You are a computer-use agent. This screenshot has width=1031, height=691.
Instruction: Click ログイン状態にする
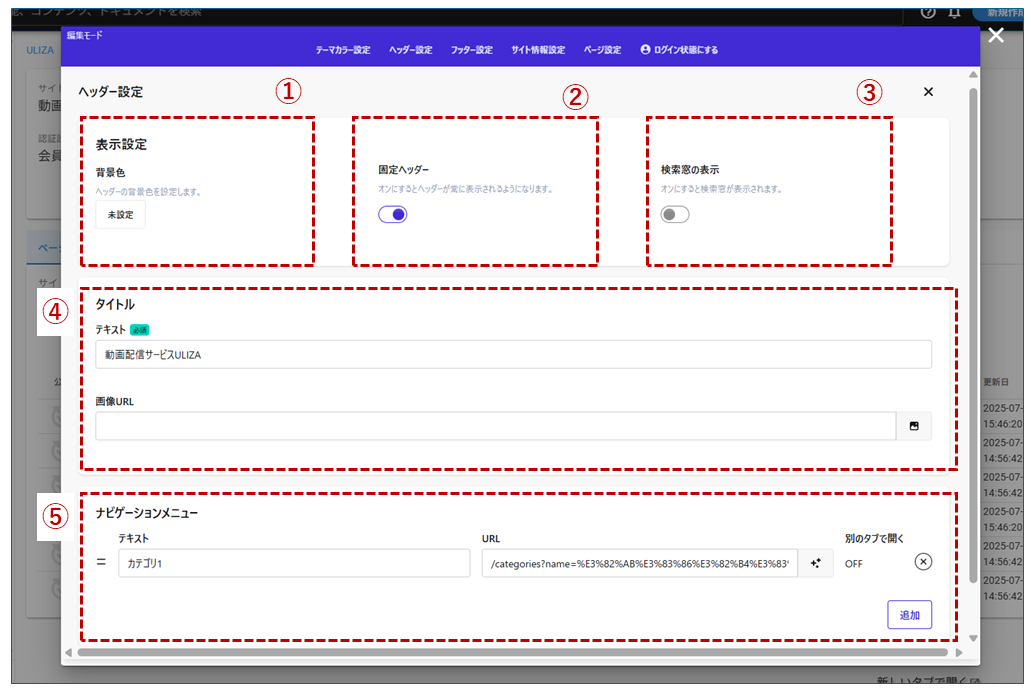click(679, 50)
